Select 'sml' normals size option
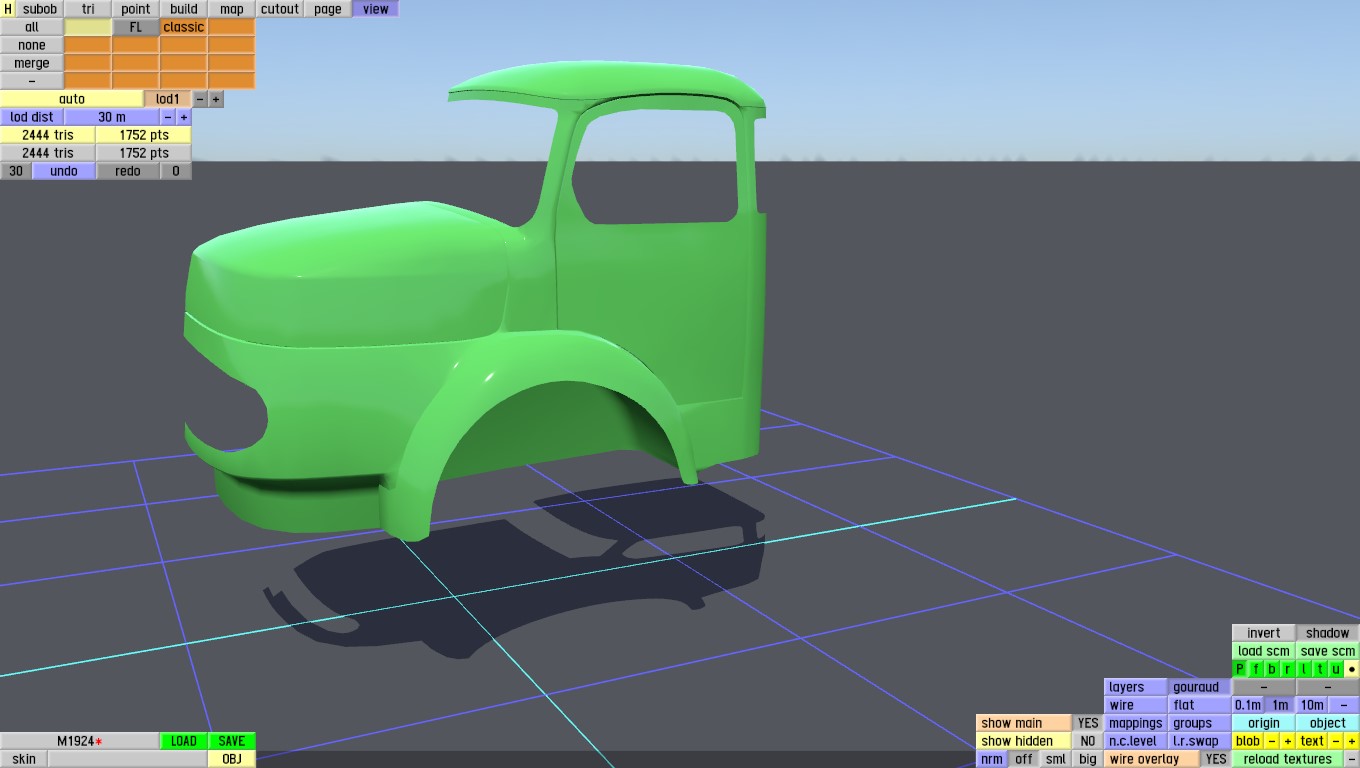Screen dimensions: 1360x768 point(1056,759)
